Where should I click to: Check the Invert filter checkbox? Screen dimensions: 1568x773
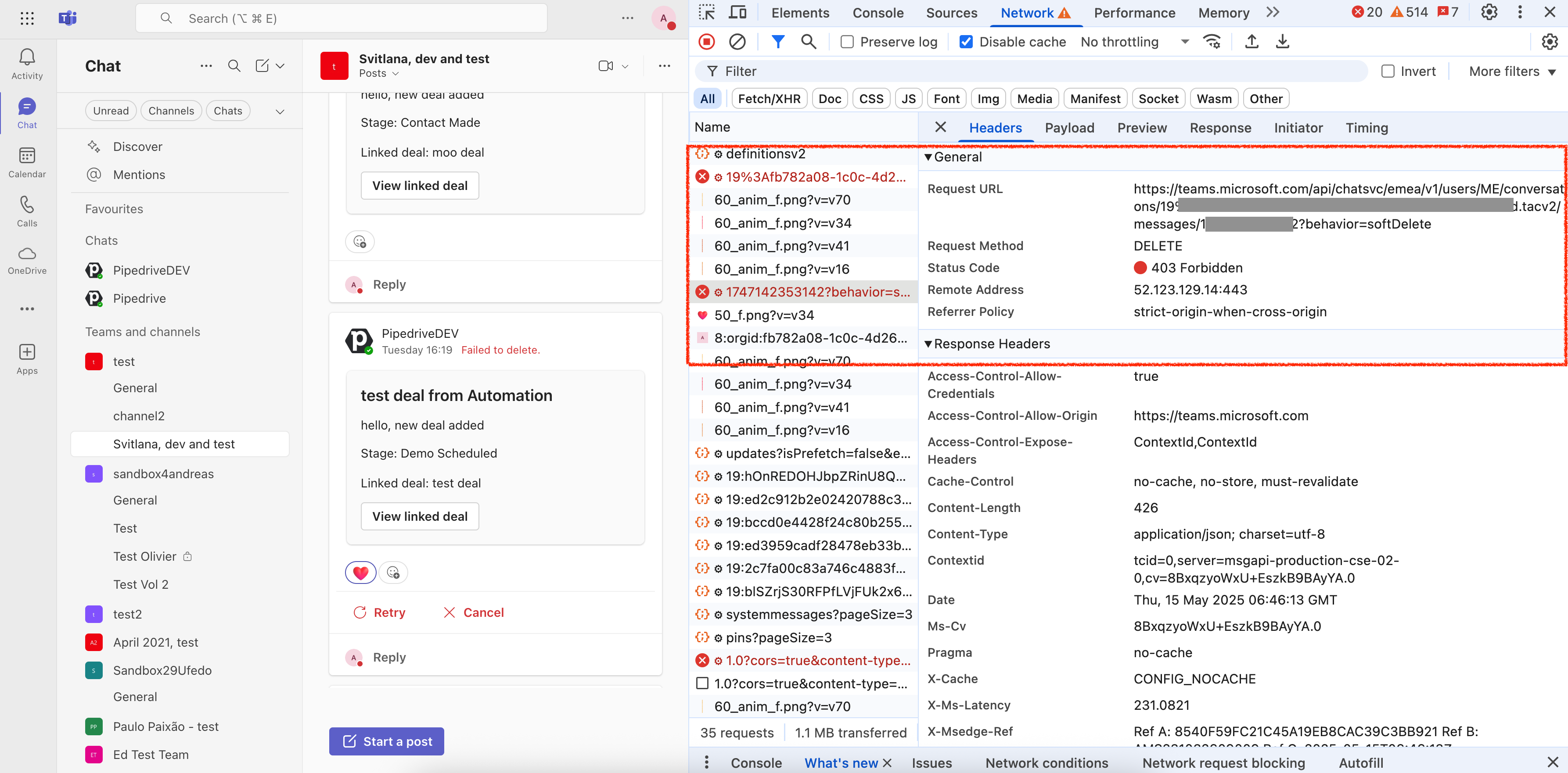point(1388,71)
